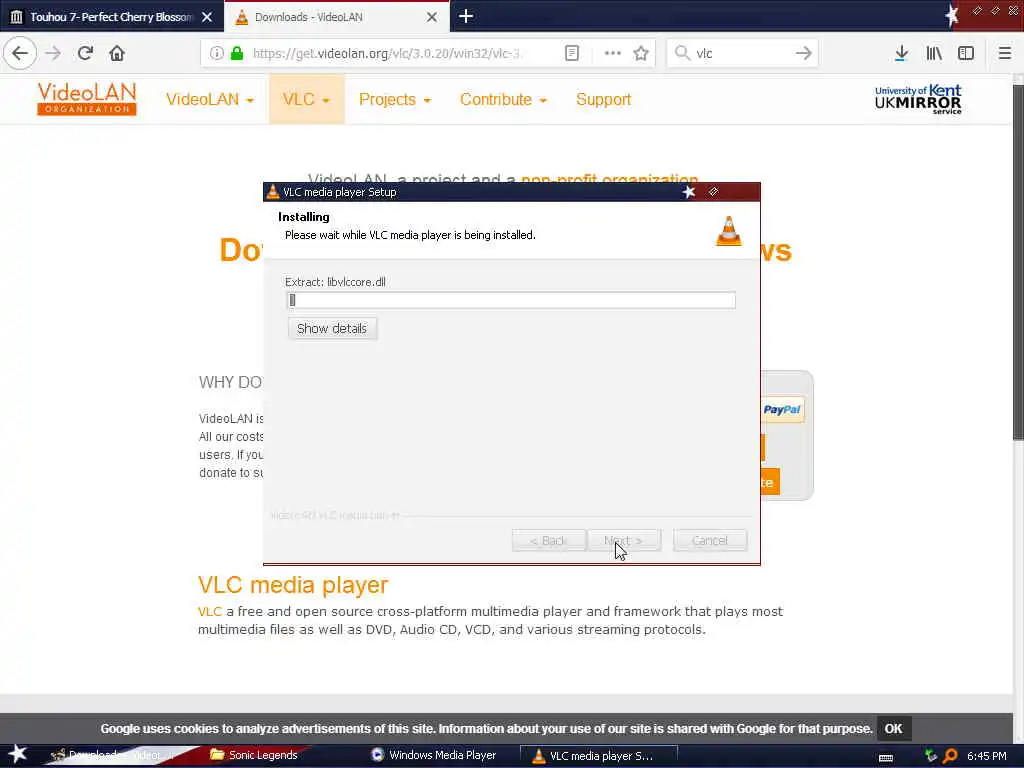Viewport: 1024px width, 768px height.
Task: Click the greyed Back button in setup
Action: click(549, 541)
